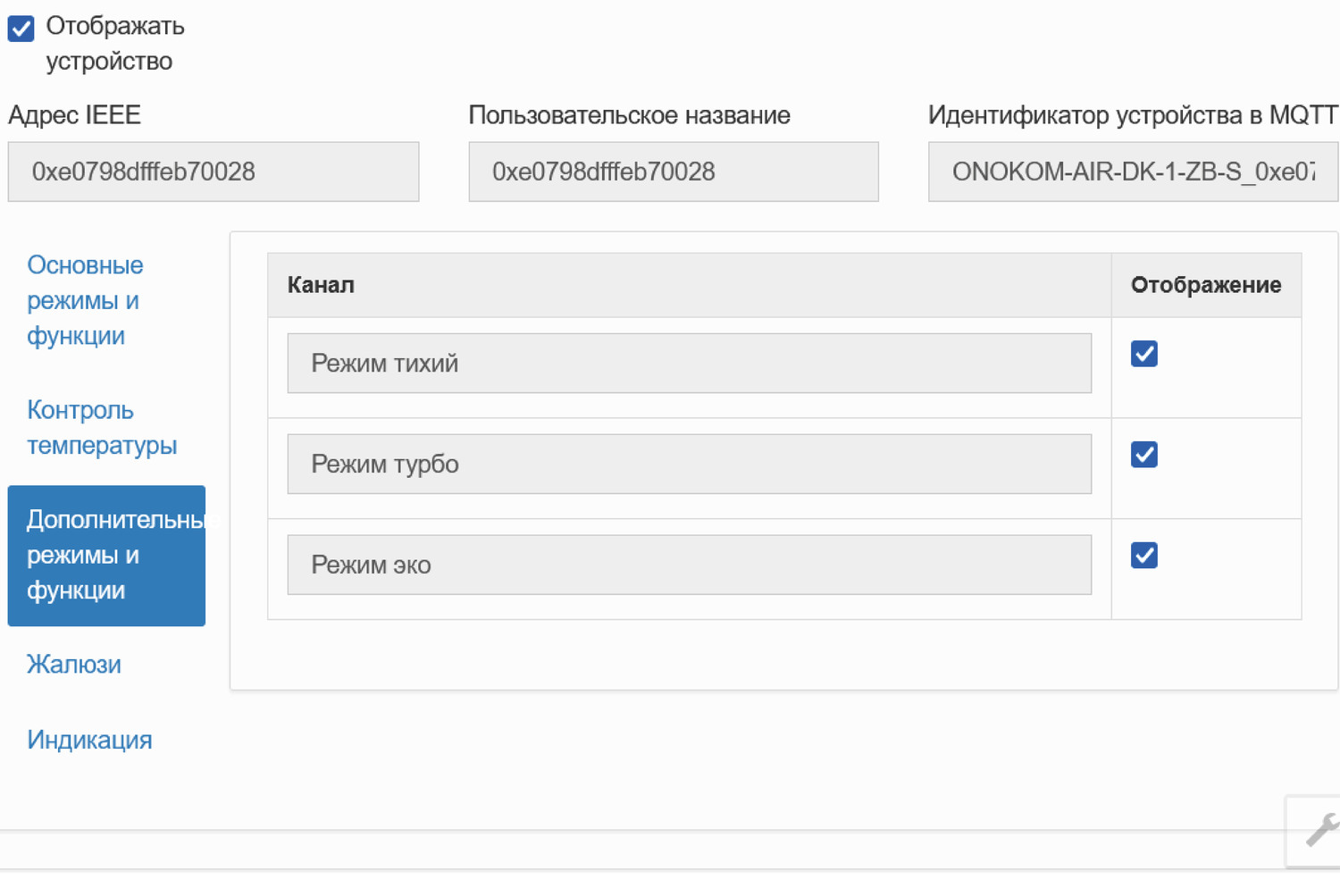Select the MQTT device identifier field
This screenshot has height=896, width=1340.
tap(1133, 172)
